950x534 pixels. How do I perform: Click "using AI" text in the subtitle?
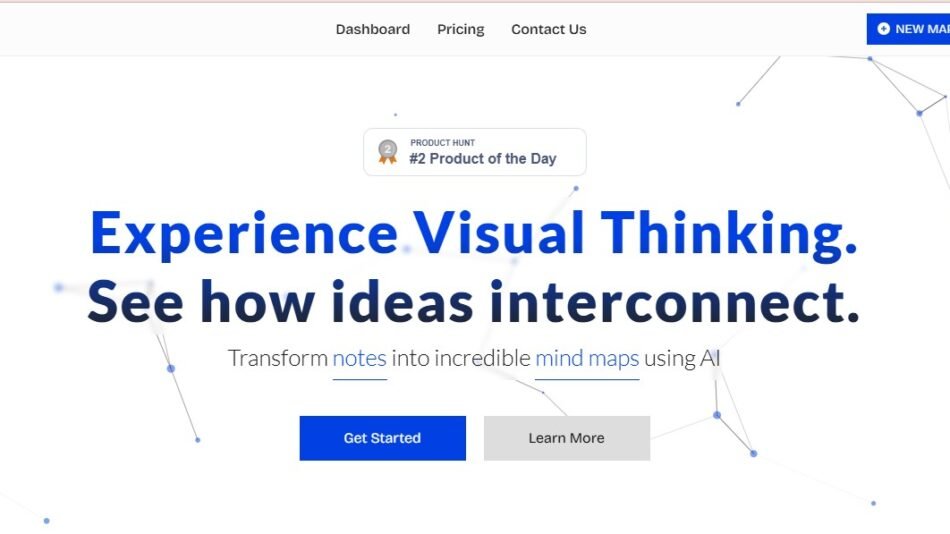pyautogui.click(x=682, y=358)
